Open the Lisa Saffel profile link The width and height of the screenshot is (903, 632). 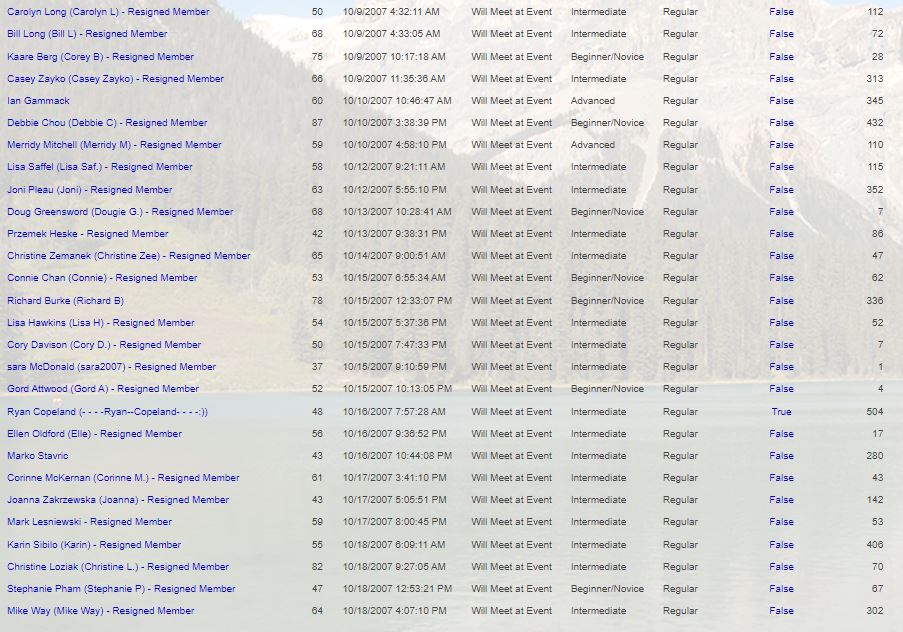100,166
